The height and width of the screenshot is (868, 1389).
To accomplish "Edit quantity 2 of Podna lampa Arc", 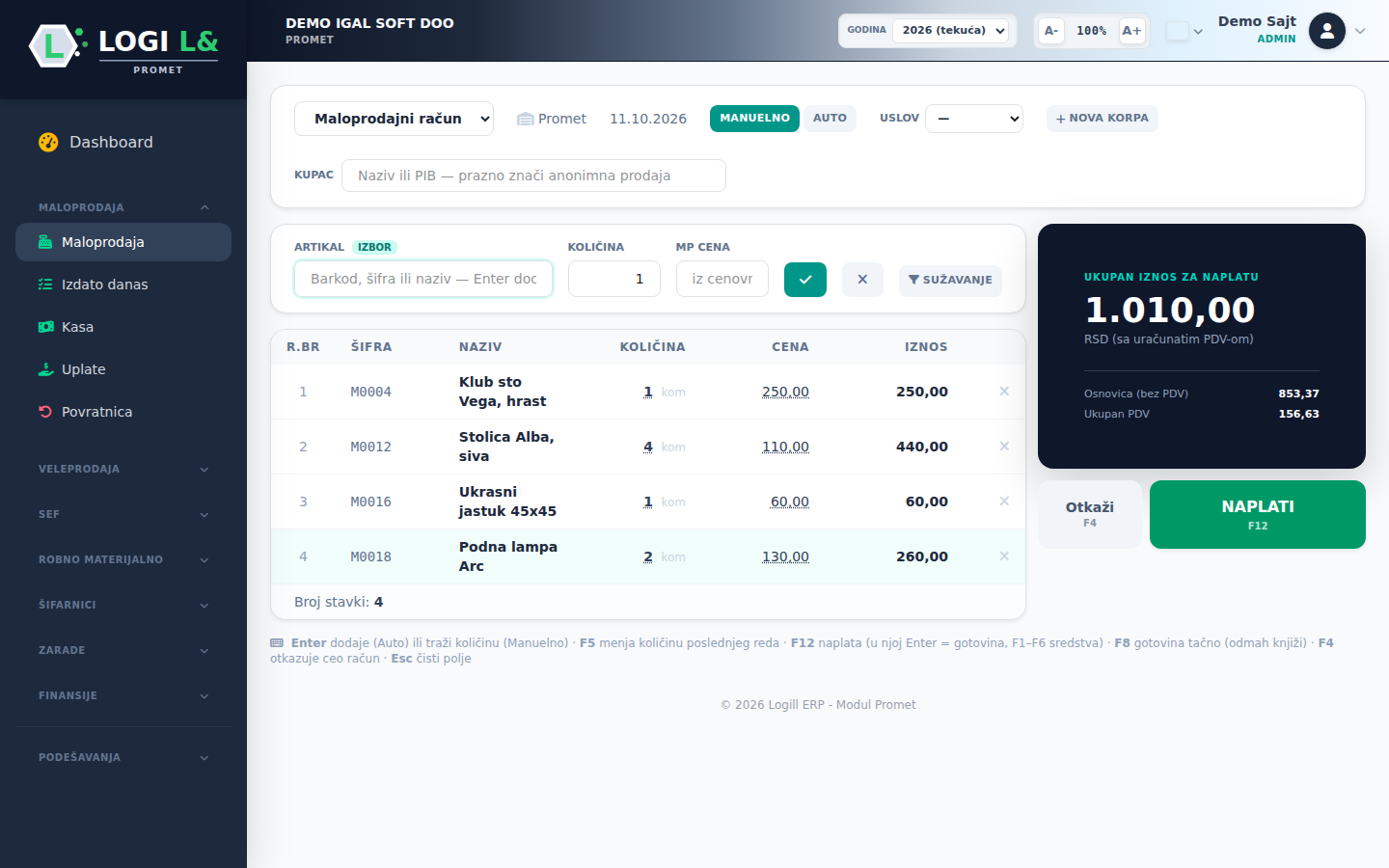I will click(648, 556).
